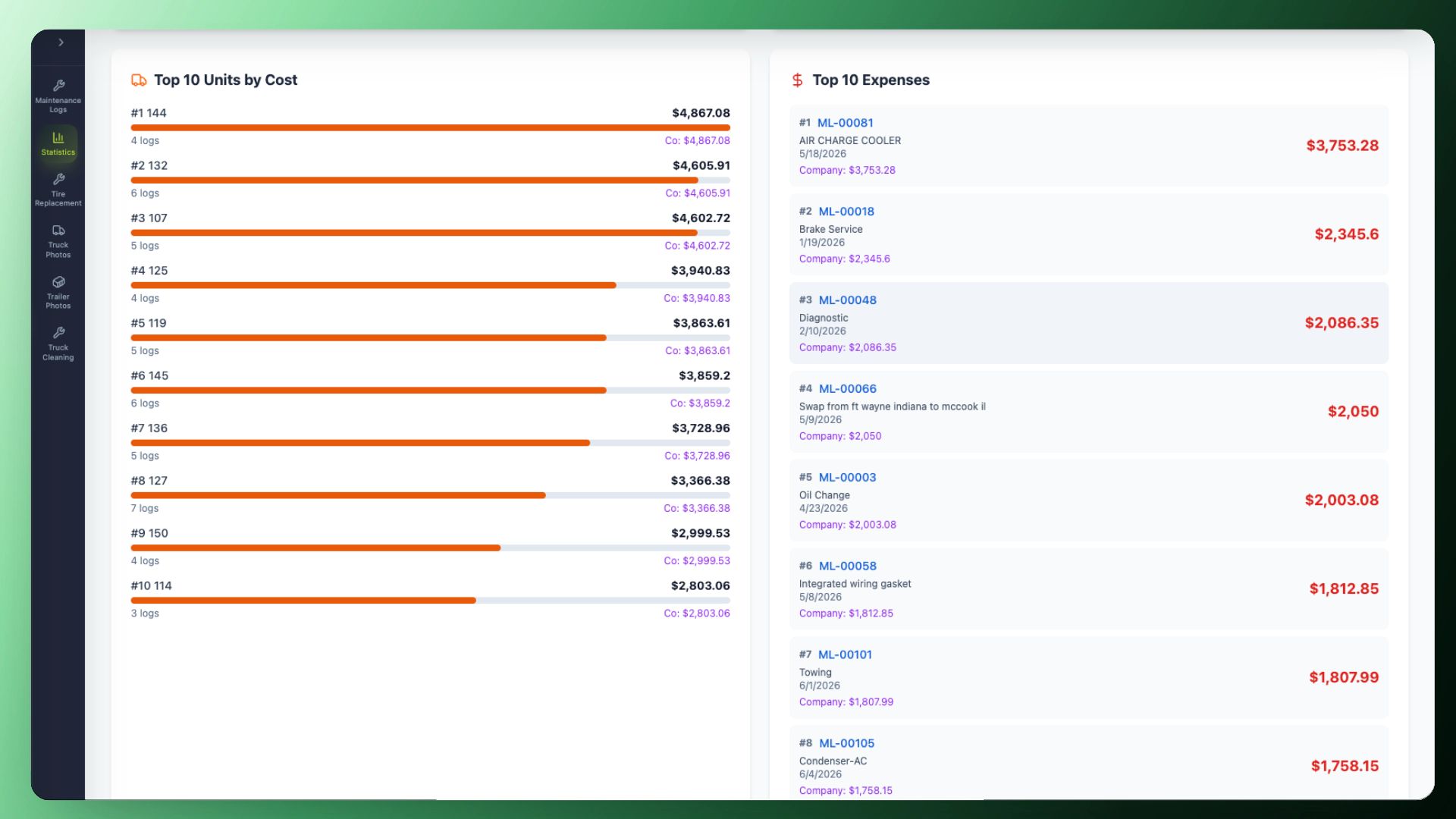The height and width of the screenshot is (819, 1456).
Task: Open expense link ML-00018
Action: pos(846,212)
